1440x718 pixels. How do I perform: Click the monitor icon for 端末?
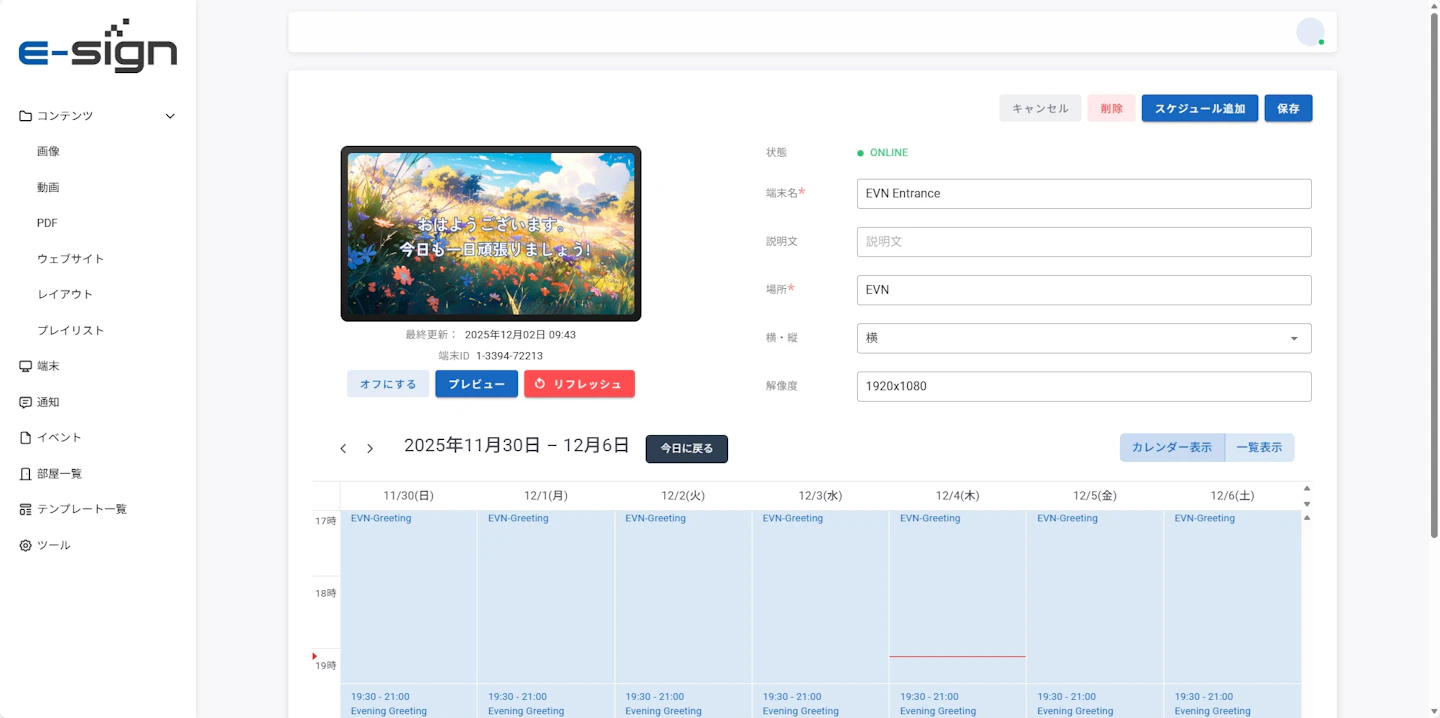pyautogui.click(x=26, y=366)
